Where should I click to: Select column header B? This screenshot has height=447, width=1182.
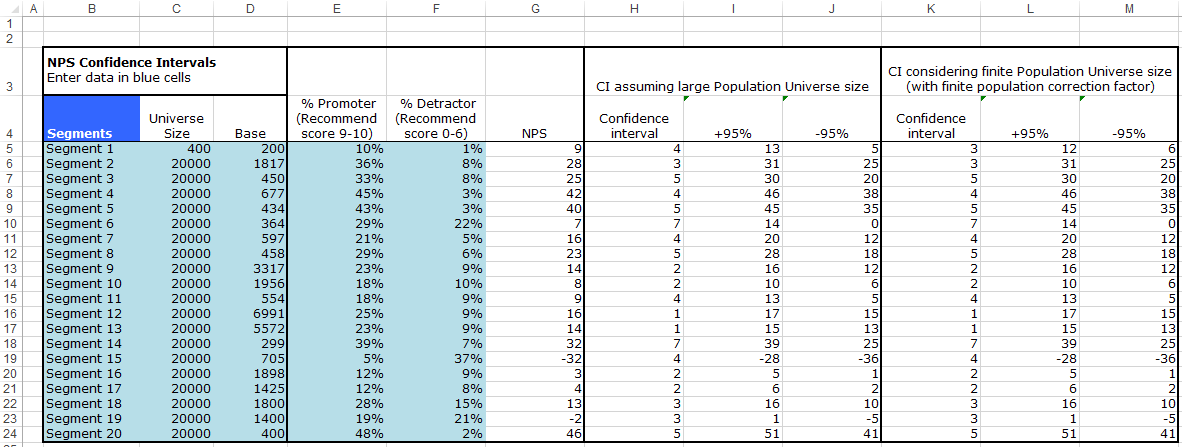tap(91, 8)
